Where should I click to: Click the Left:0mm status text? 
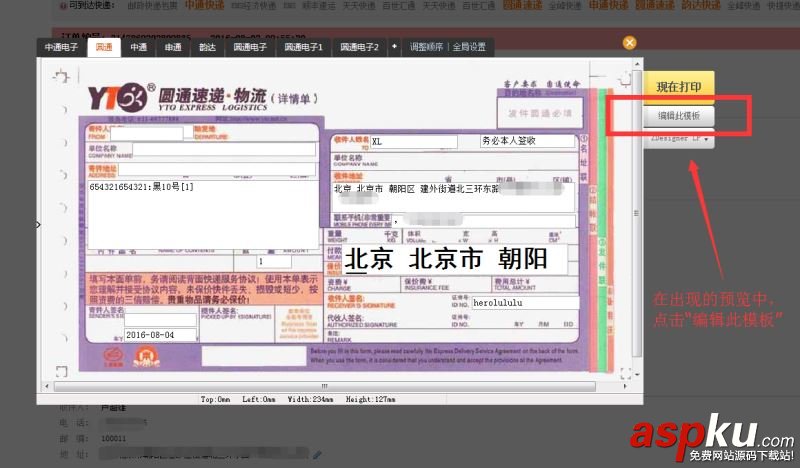tap(259, 399)
